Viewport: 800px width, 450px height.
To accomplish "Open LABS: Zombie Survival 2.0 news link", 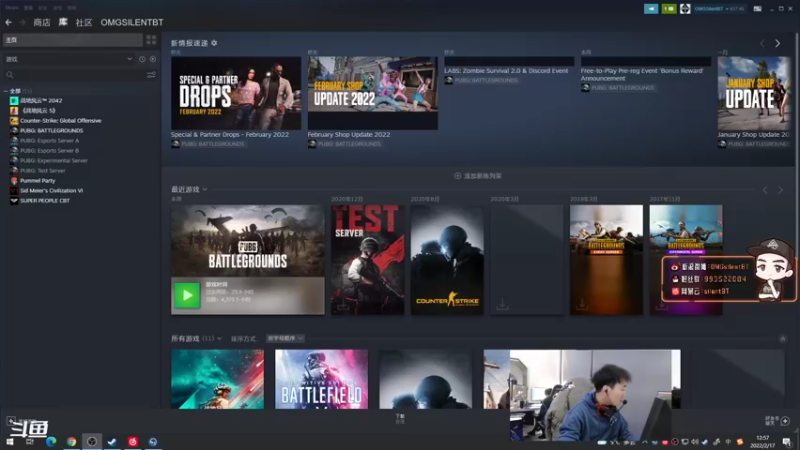I will coord(506,71).
